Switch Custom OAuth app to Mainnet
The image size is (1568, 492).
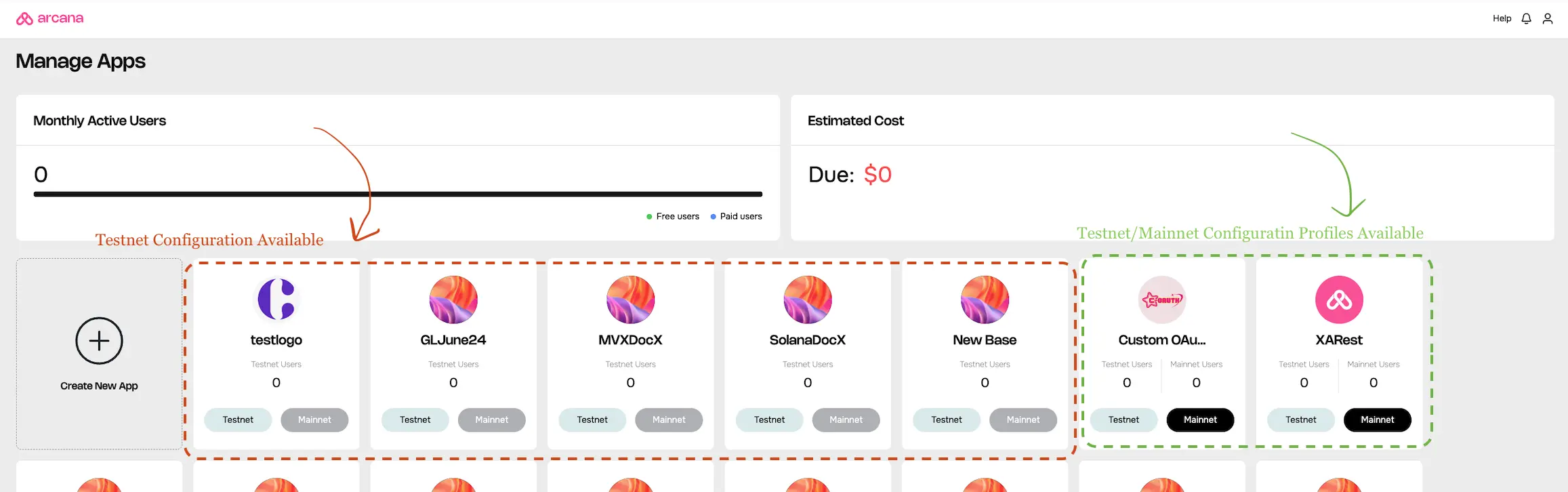click(x=1200, y=419)
